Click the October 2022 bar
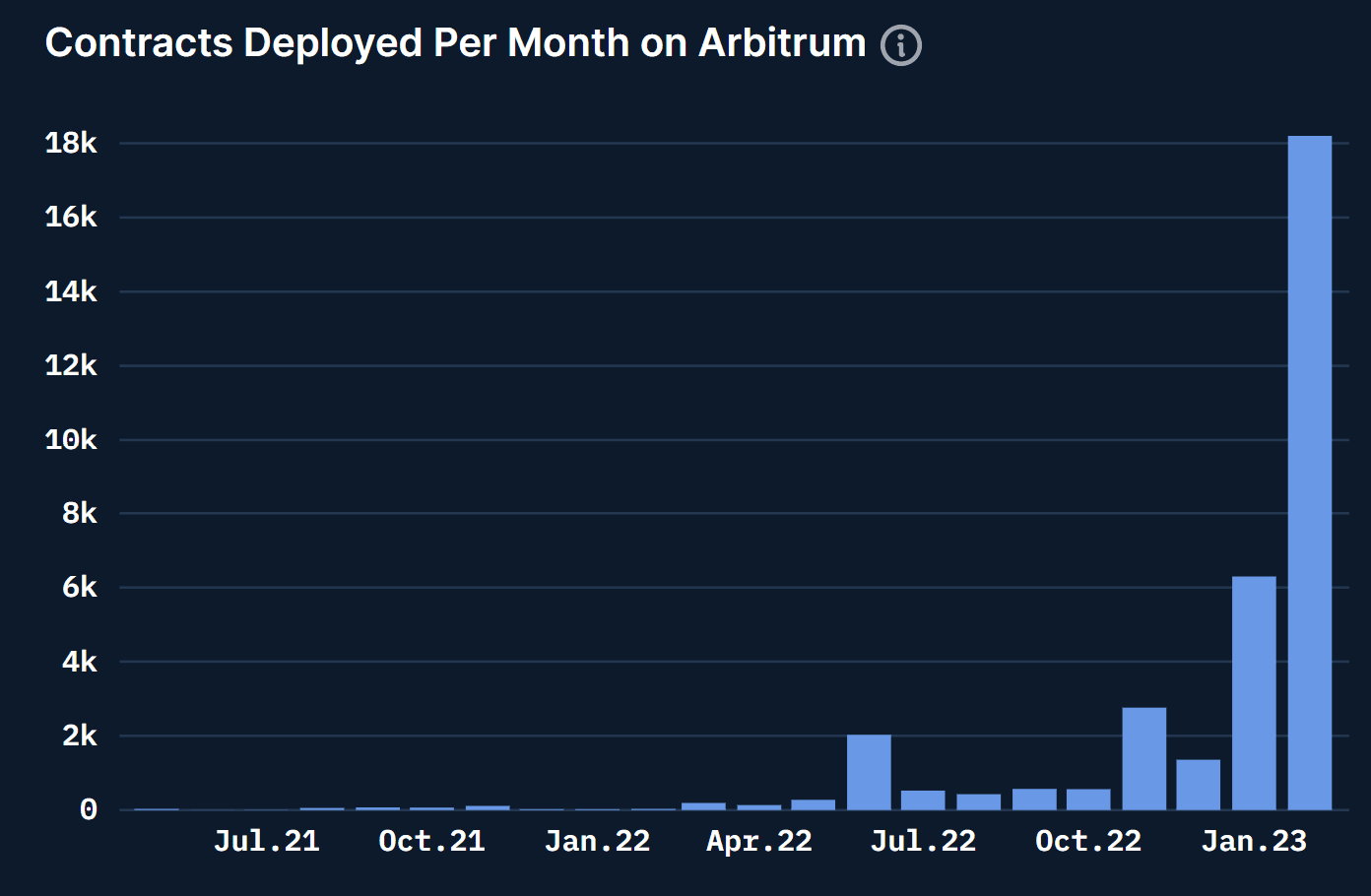The image size is (1371, 896). 1088,800
